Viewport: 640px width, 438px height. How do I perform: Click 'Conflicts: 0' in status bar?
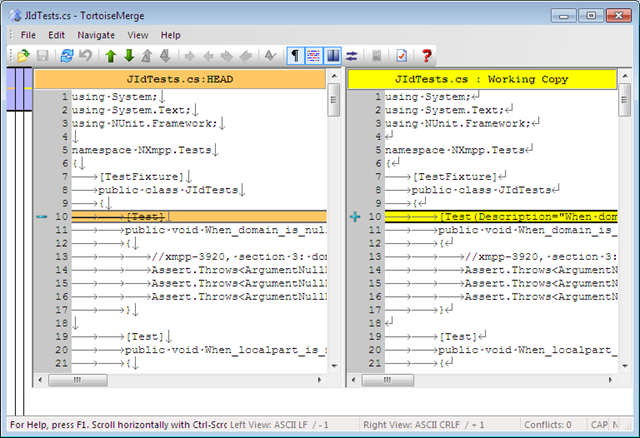coord(548,425)
